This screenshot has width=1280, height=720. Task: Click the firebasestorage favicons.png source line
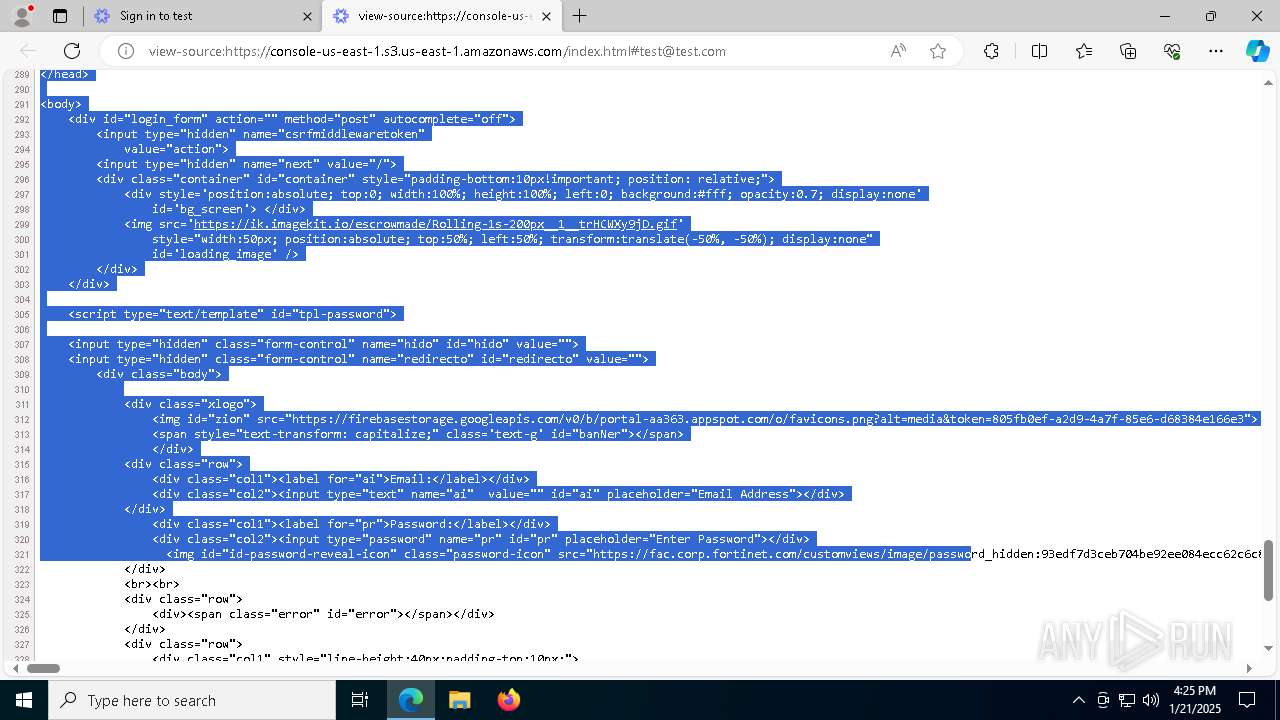(705, 419)
